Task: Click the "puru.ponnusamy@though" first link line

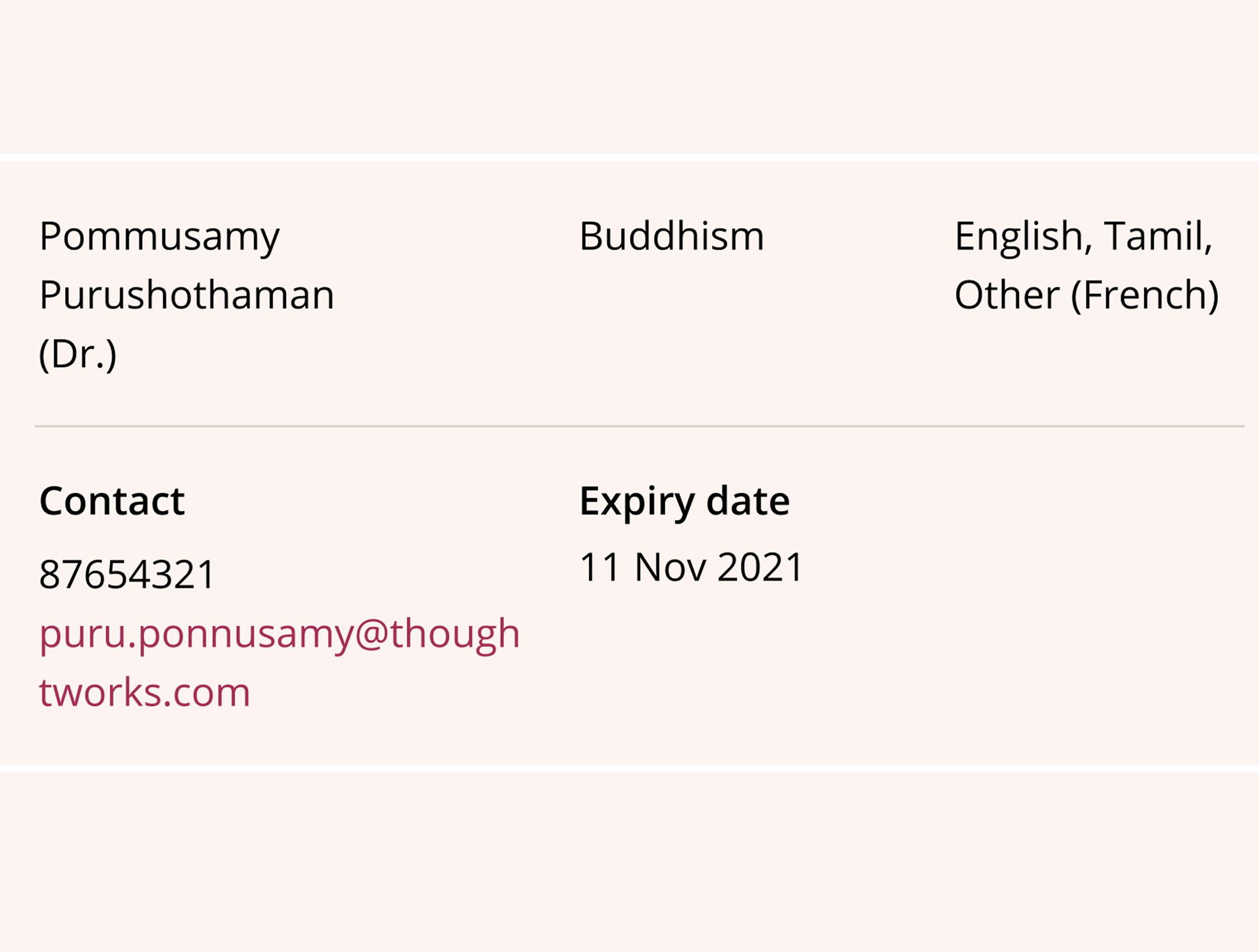Action: click(x=279, y=635)
